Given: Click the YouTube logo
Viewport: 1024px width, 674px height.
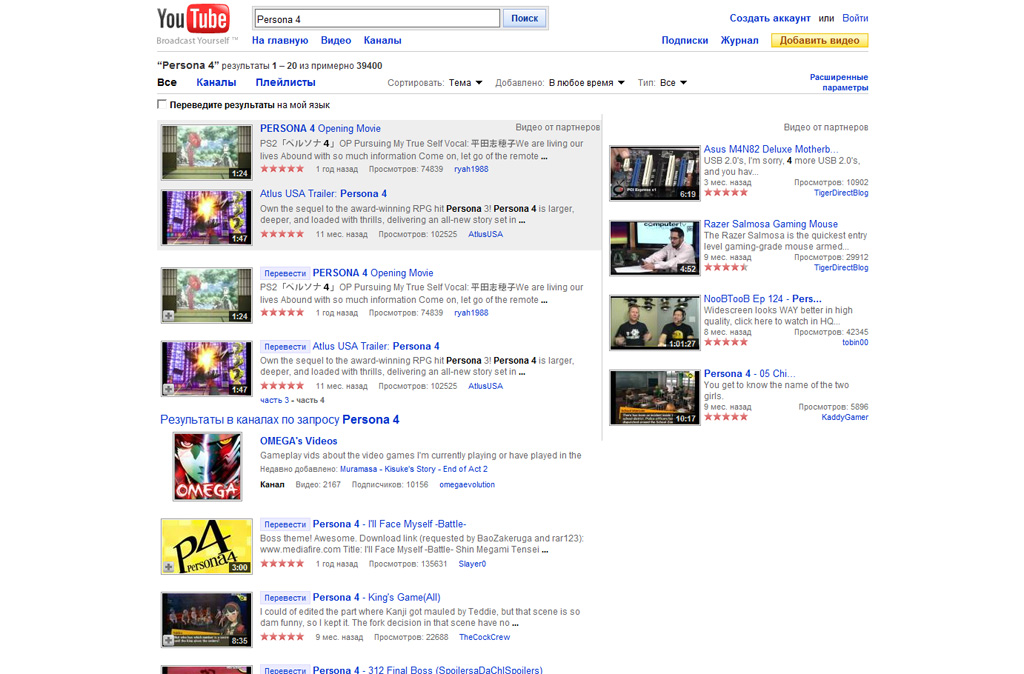Looking at the screenshot, I should point(193,19).
